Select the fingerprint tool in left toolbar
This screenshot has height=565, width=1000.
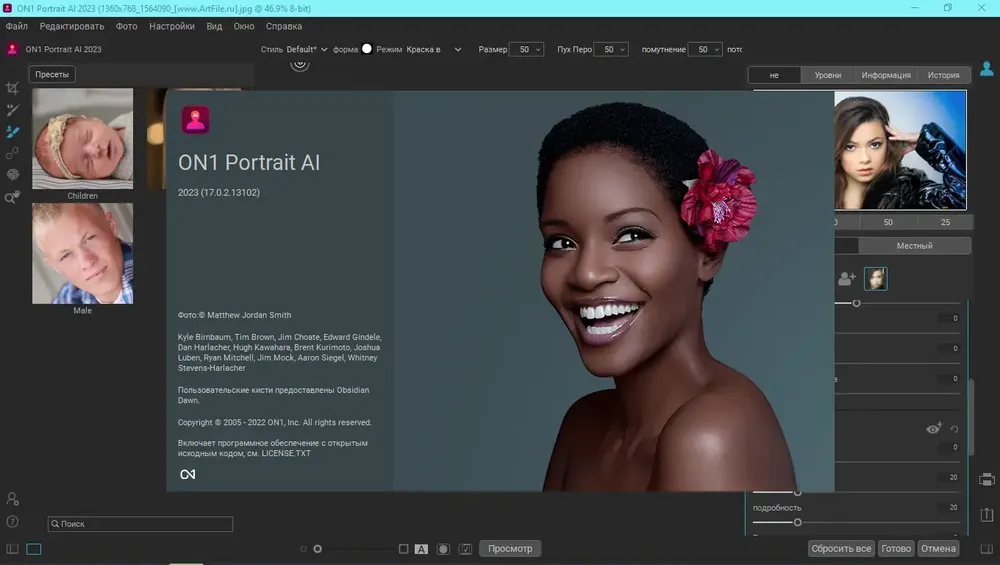click(13, 174)
